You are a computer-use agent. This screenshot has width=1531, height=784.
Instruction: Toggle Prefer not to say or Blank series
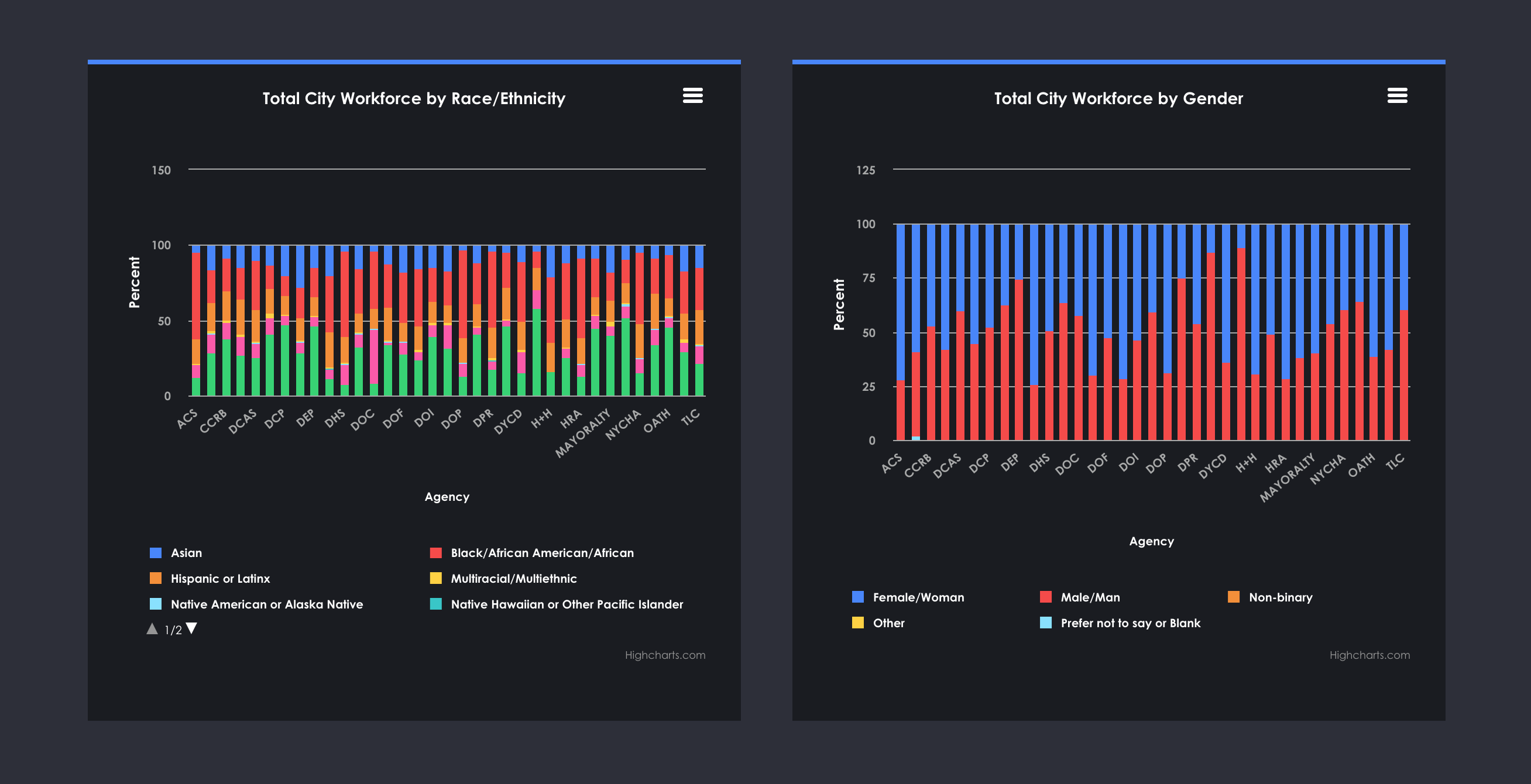1120,623
